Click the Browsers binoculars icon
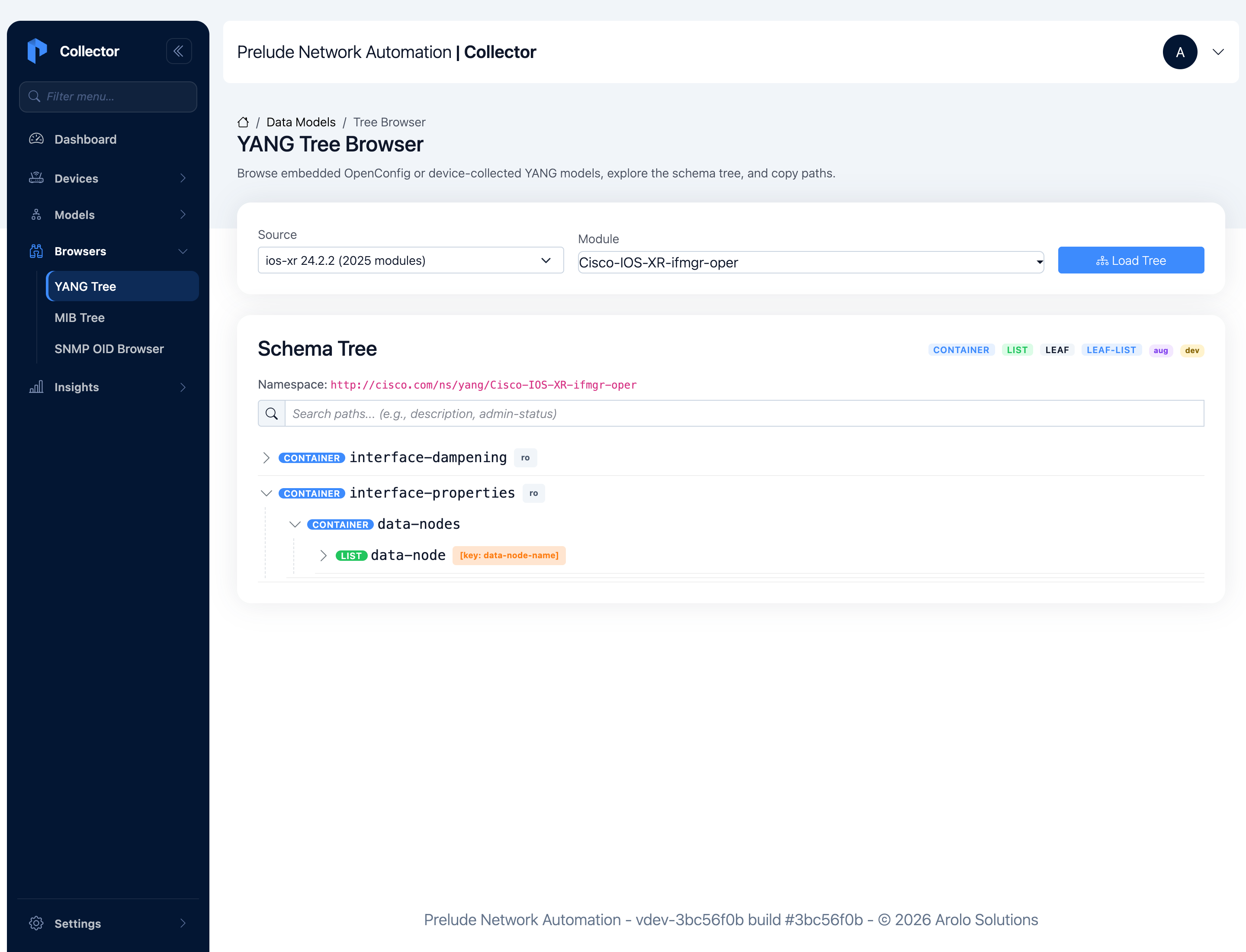This screenshot has height=952, width=1246. pyautogui.click(x=36, y=251)
